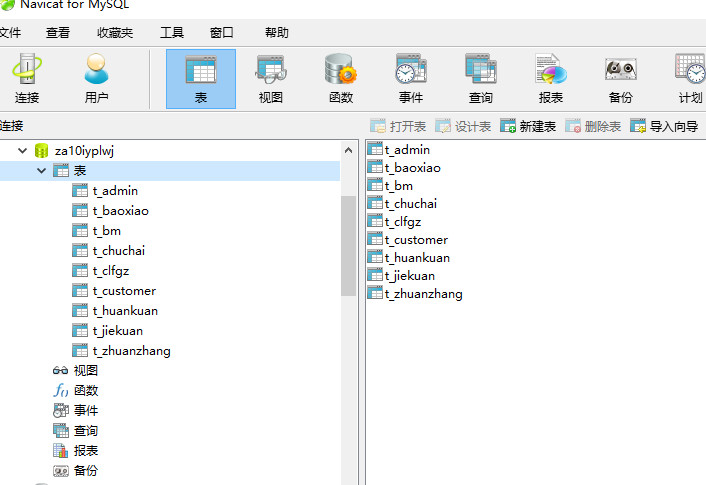This screenshot has width=706, height=485.
Task: Select t_chuchai in the connection tree
Action: 119,251
